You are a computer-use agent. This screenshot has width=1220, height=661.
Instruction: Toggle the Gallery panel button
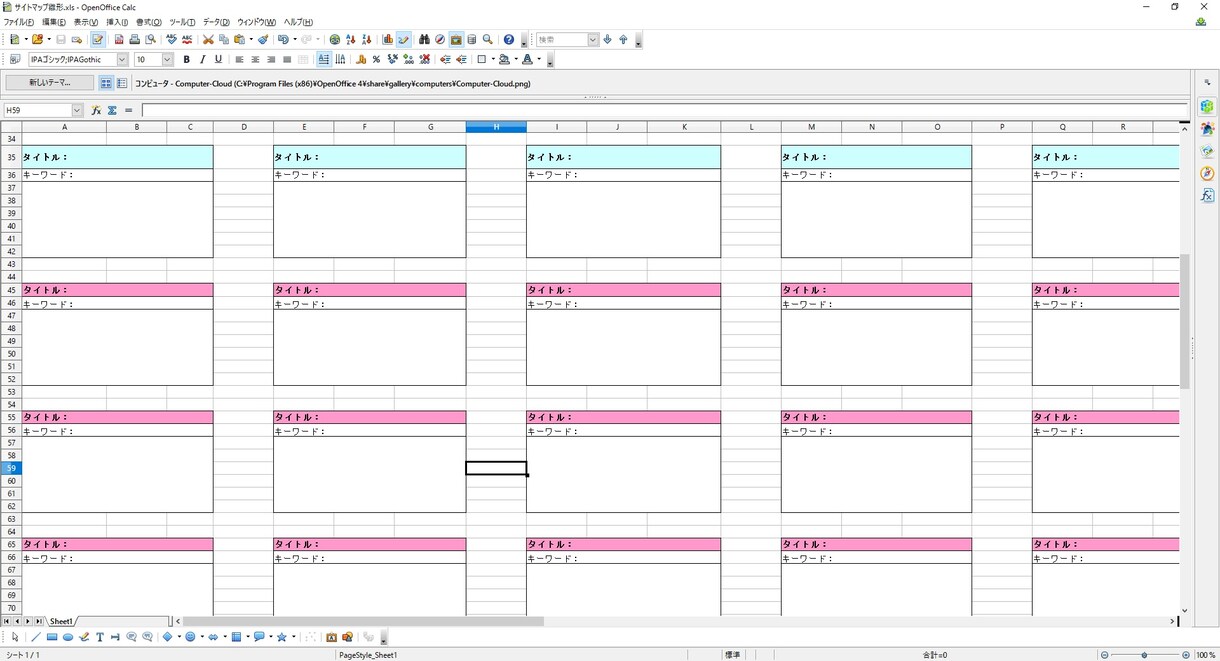pos(456,40)
